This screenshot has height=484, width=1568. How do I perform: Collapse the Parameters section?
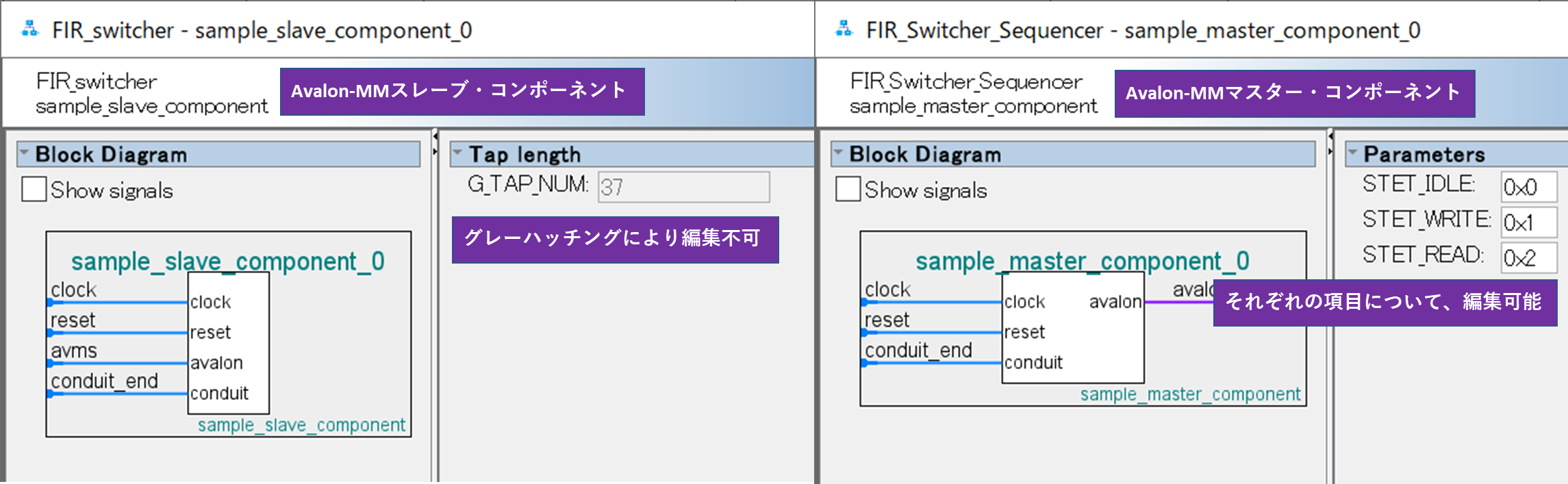[x=1352, y=154]
